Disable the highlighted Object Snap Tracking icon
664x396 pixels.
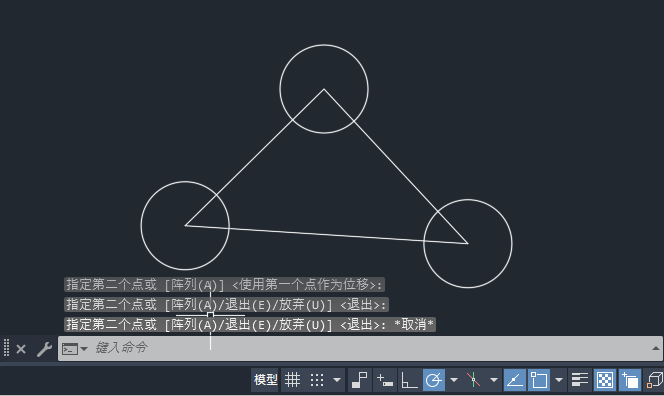515,379
